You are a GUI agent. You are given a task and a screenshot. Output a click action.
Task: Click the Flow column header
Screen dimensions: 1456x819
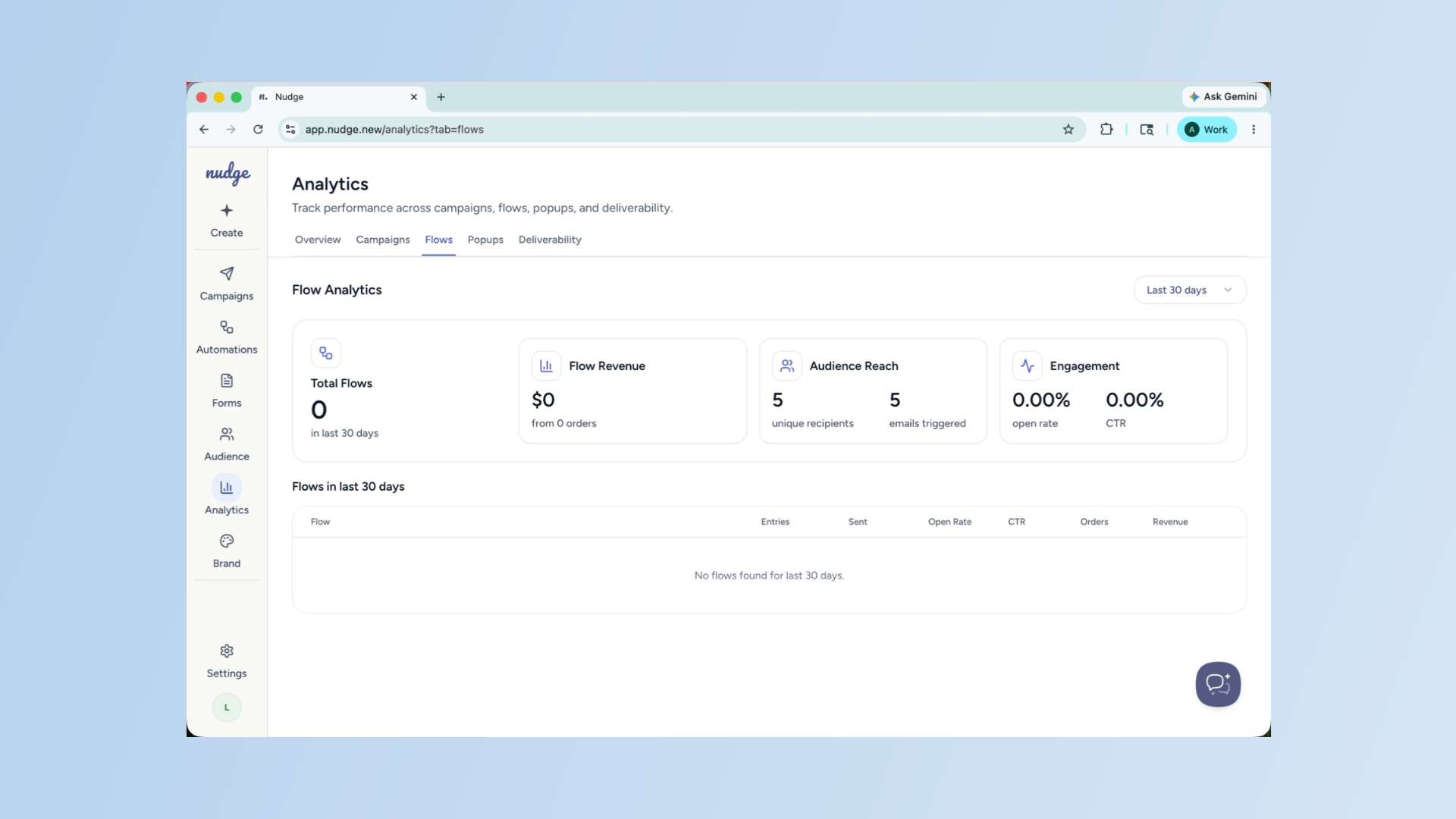click(x=320, y=522)
